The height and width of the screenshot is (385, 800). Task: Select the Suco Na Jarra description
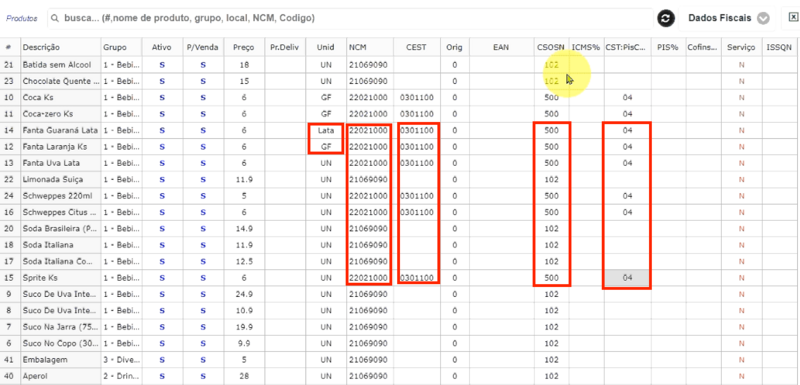tap(60, 327)
